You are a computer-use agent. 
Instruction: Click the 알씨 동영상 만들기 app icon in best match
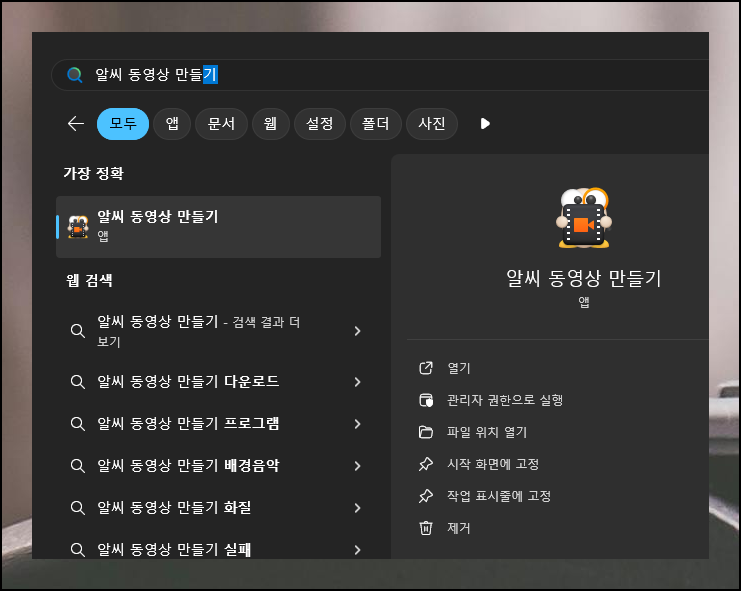tap(78, 227)
